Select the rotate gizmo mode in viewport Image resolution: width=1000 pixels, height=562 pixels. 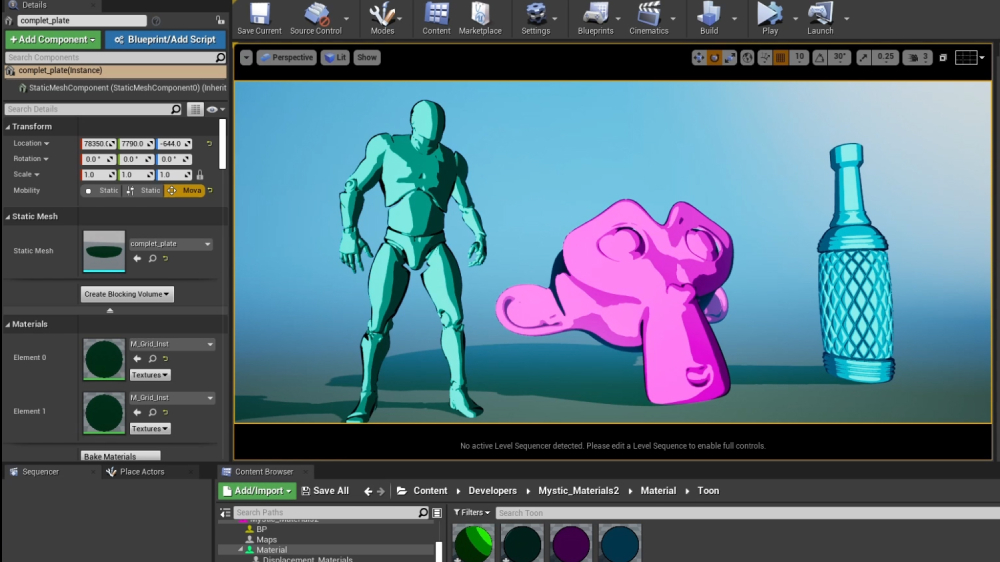pyautogui.click(x=714, y=57)
